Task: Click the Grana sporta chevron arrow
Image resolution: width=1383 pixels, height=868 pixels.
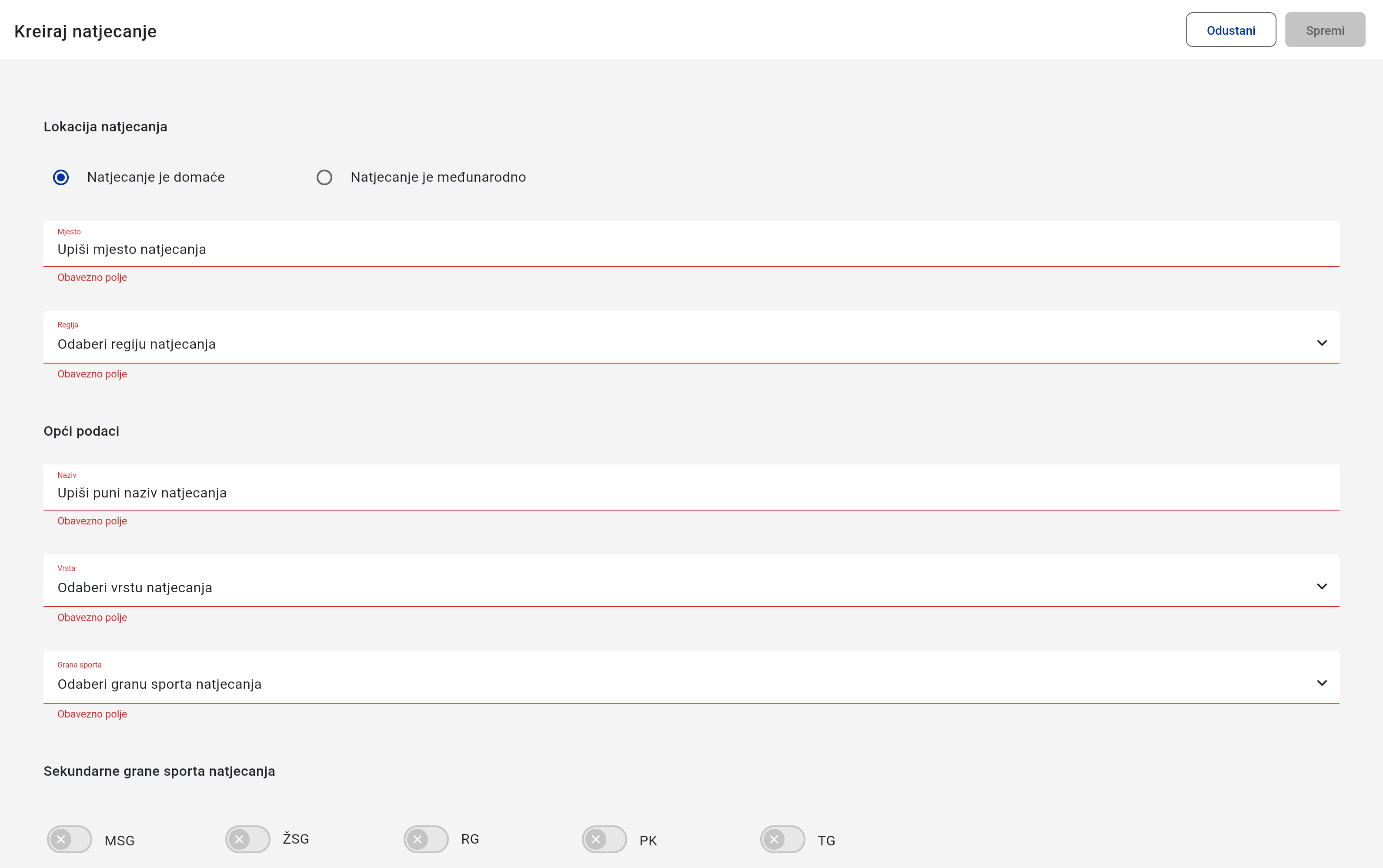Action: coord(1322,683)
